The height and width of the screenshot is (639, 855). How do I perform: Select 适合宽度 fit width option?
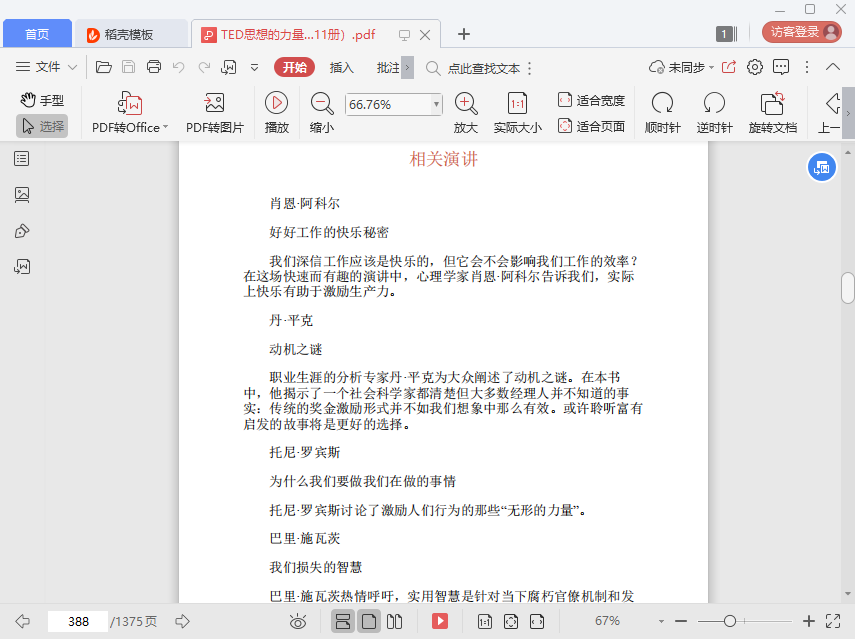tap(592, 100)
